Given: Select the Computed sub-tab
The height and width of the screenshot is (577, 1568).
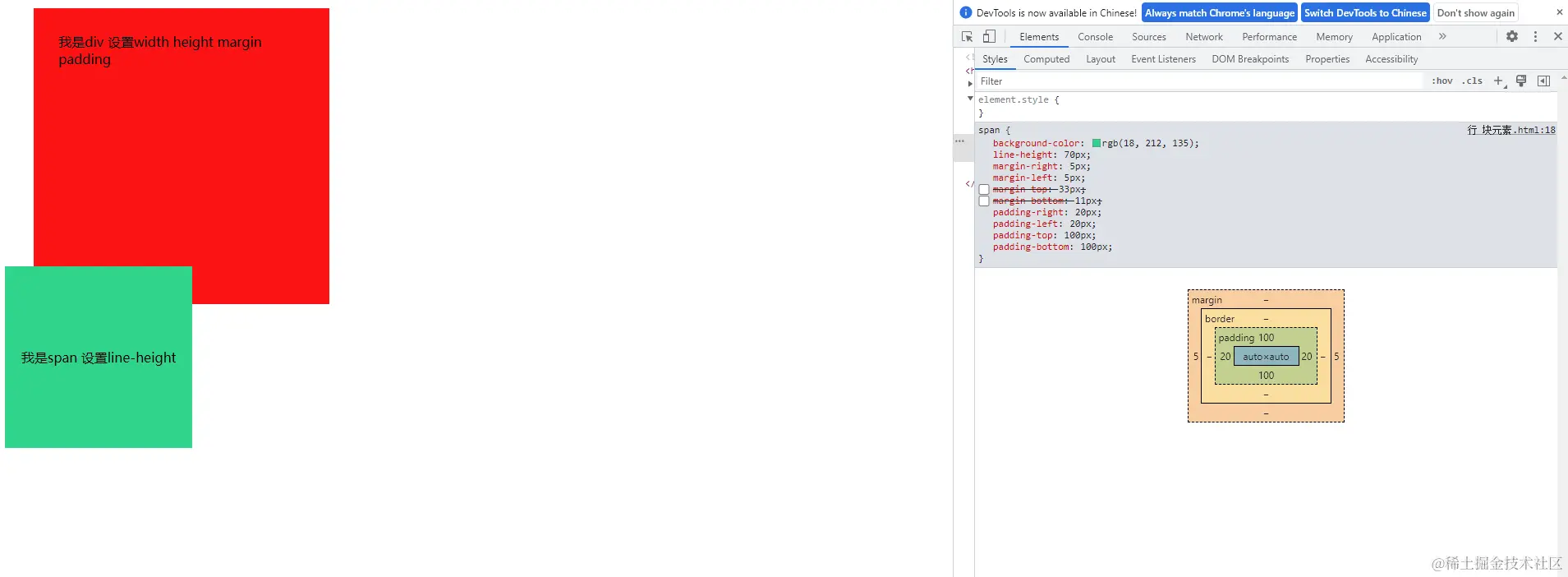Looking at the screenshot, I should tap(1046, 59).
